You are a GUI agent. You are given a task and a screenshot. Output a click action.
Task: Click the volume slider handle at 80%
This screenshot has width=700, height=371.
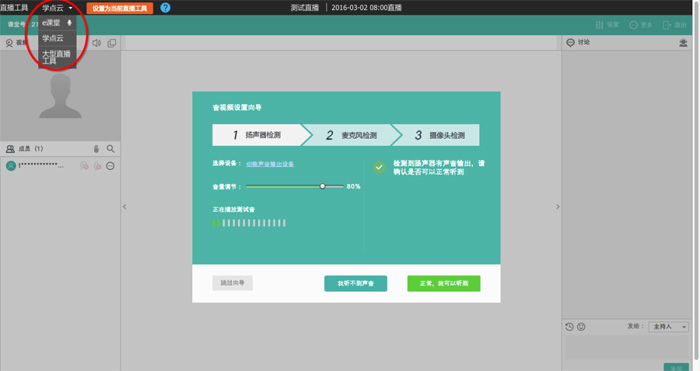(x=322, y=186)
